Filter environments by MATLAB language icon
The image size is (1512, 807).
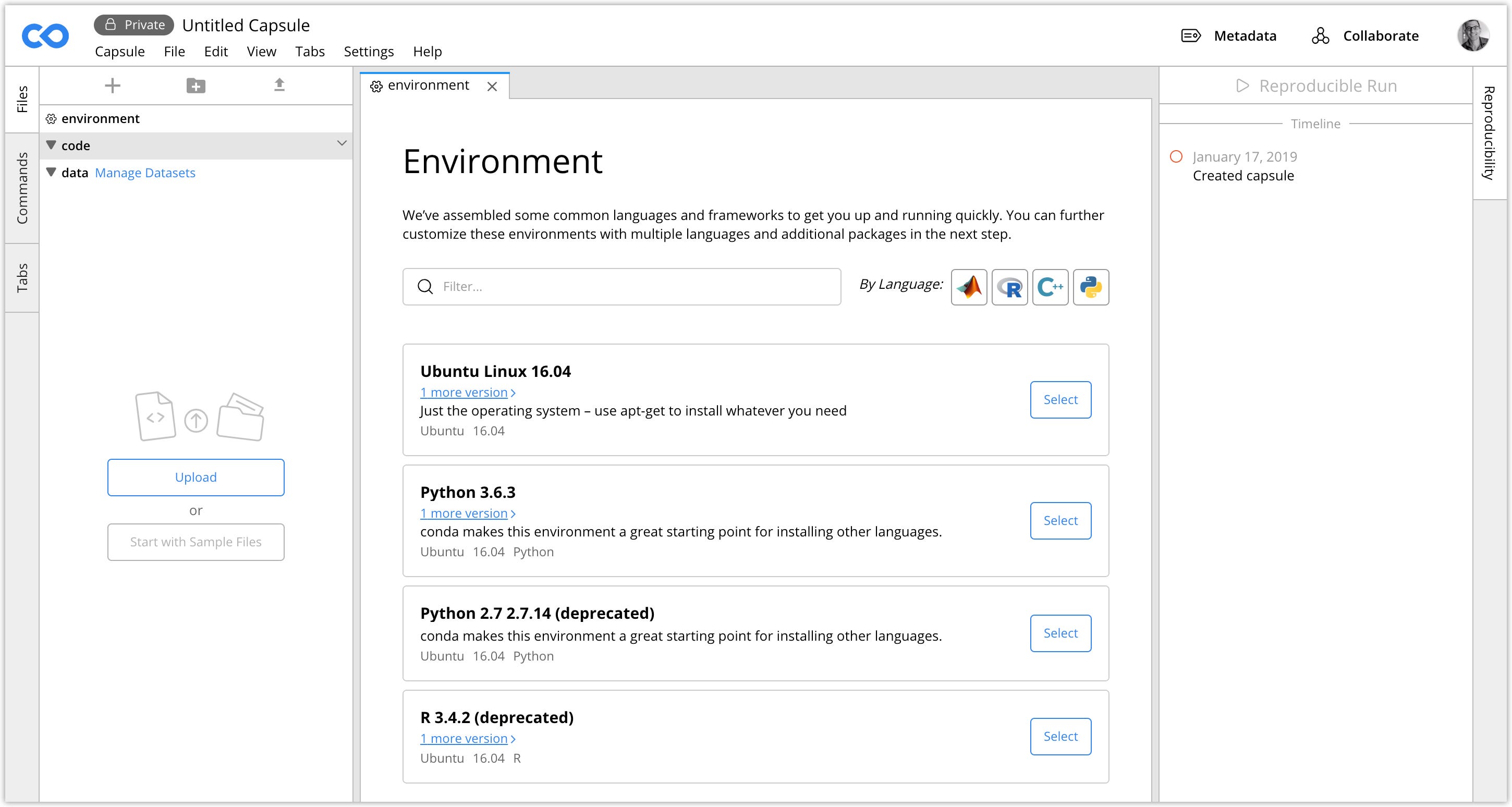coord(969,287)
